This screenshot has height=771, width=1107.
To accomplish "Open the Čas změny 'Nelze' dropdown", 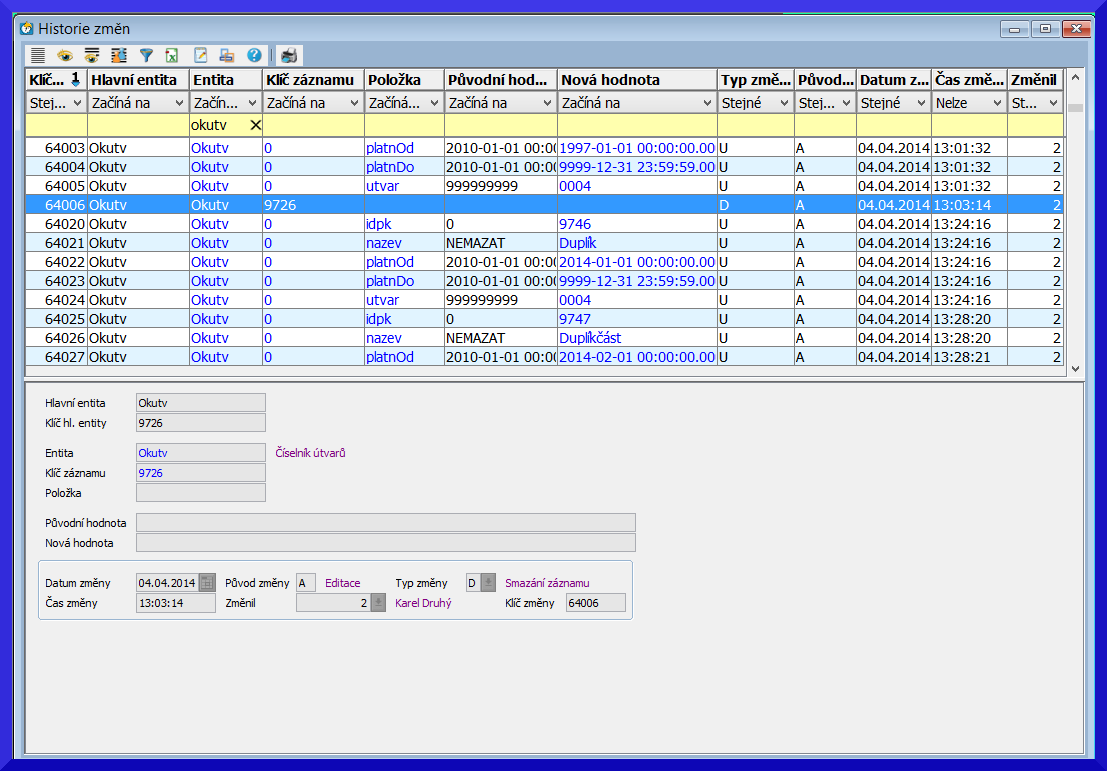I will (x=996, y=103).
